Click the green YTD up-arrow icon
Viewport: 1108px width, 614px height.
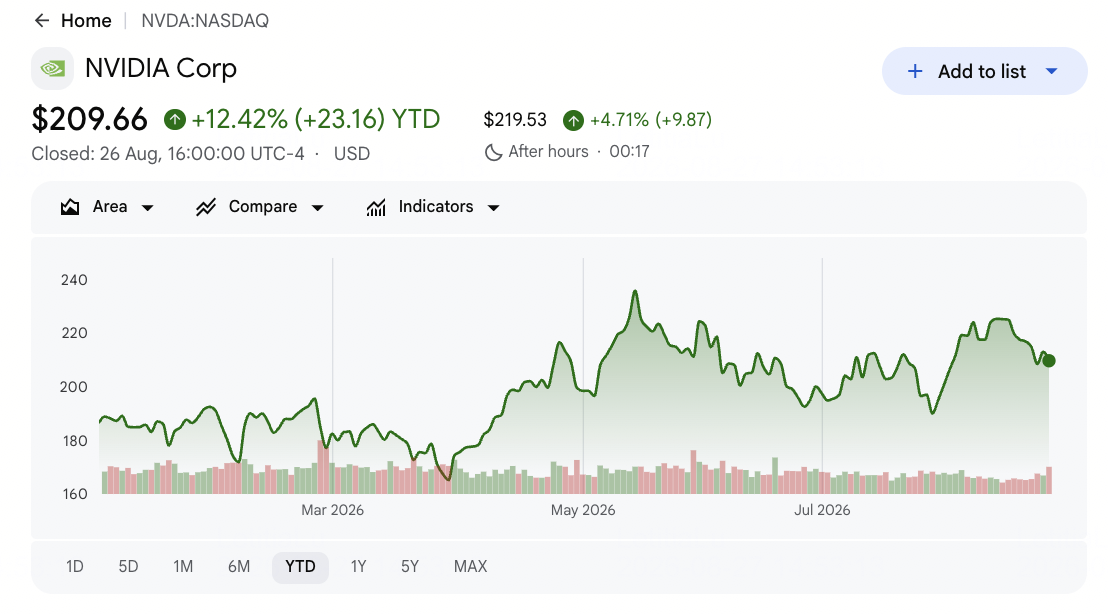175,119
